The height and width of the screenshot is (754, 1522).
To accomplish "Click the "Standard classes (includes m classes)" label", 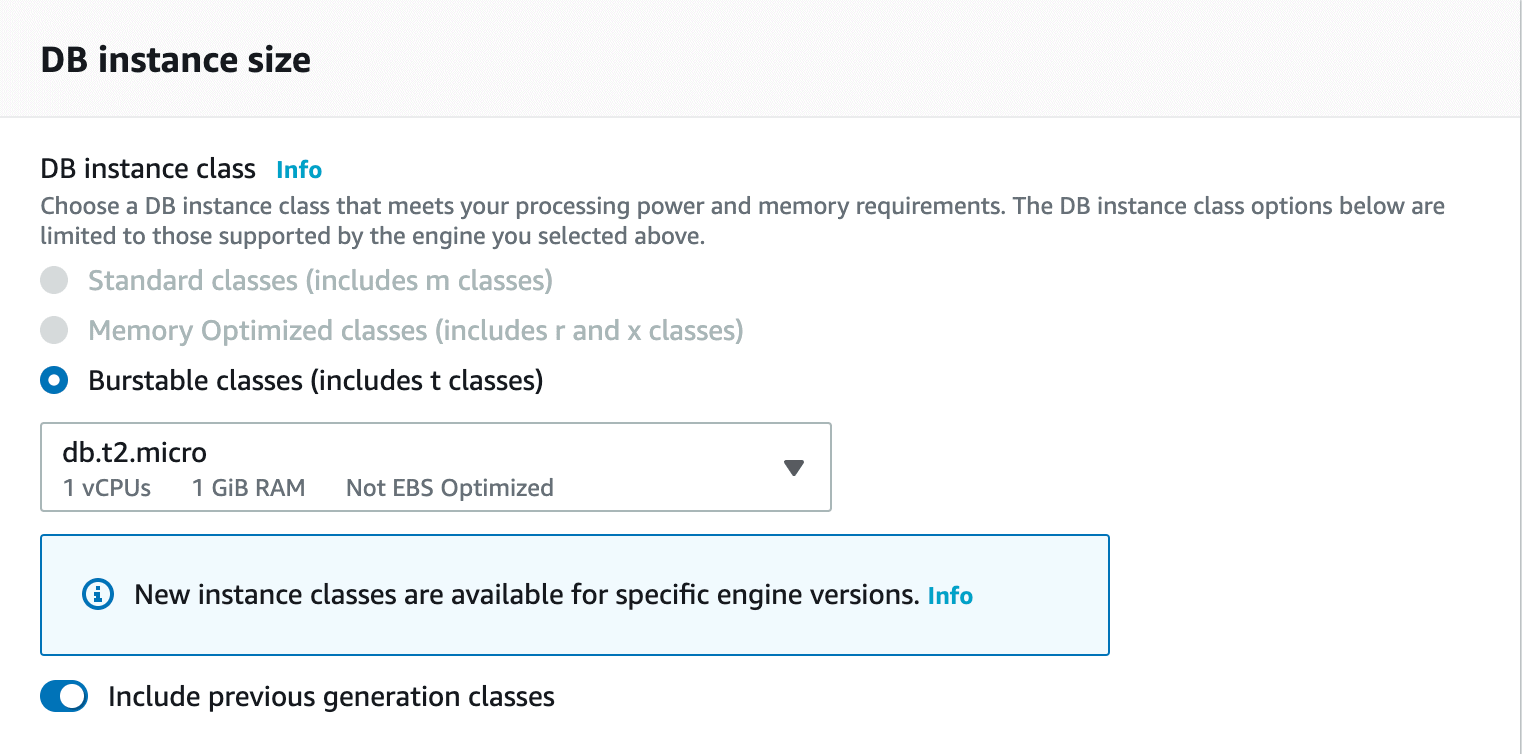I will coord(320,281).
